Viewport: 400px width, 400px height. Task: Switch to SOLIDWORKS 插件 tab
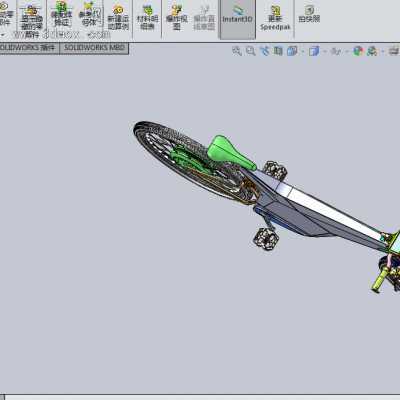[28, 48]
